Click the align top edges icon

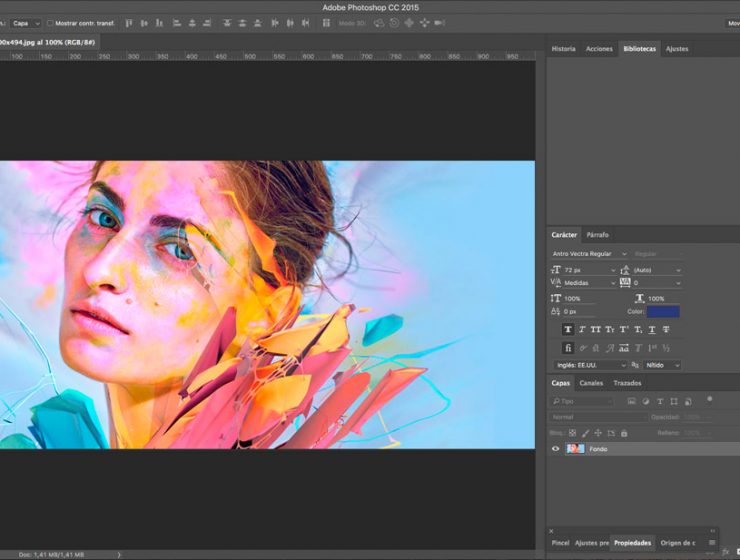(129, 23)
